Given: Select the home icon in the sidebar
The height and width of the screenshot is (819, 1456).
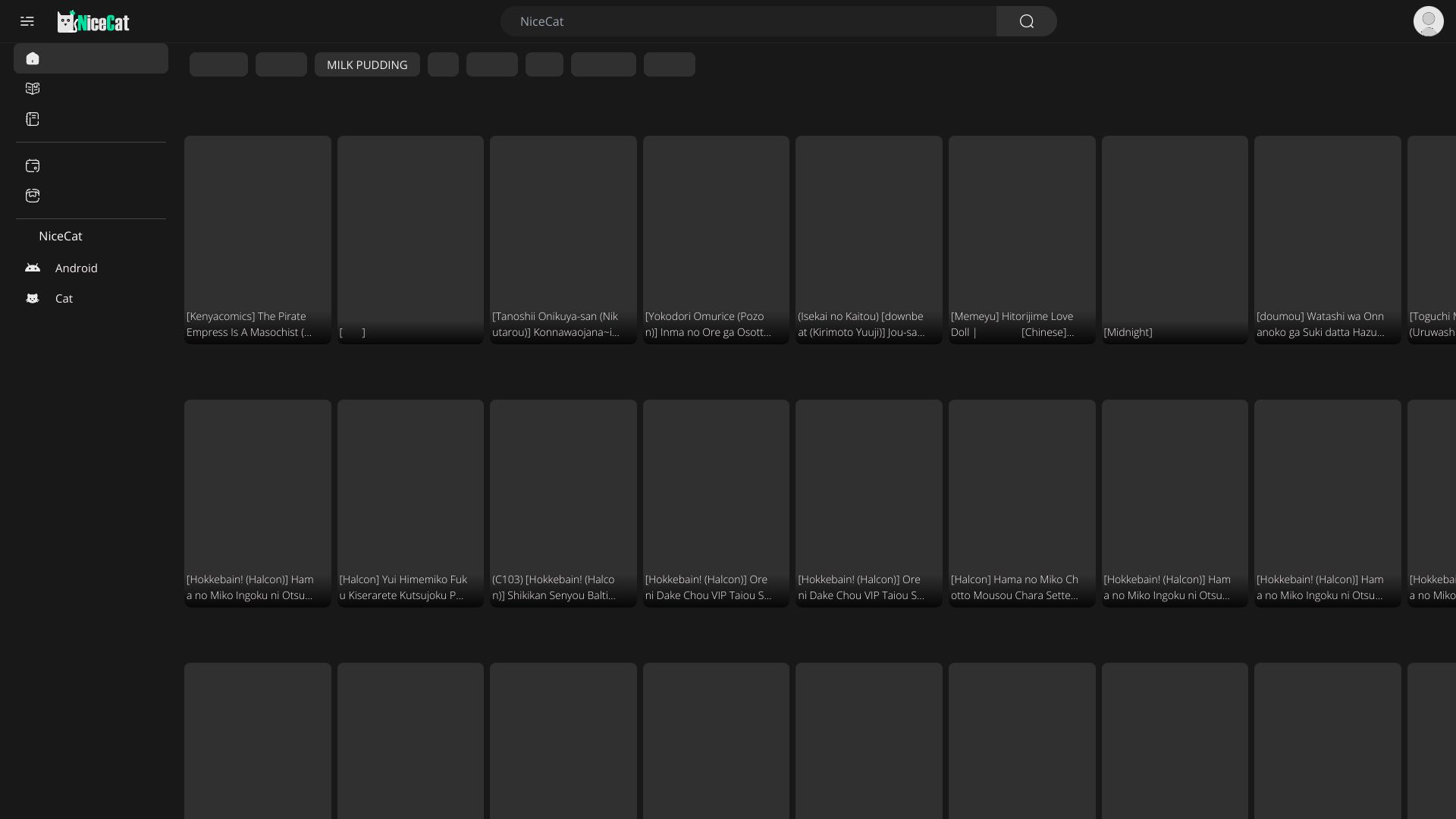Looking at the screenshot, I should [33, 58].
